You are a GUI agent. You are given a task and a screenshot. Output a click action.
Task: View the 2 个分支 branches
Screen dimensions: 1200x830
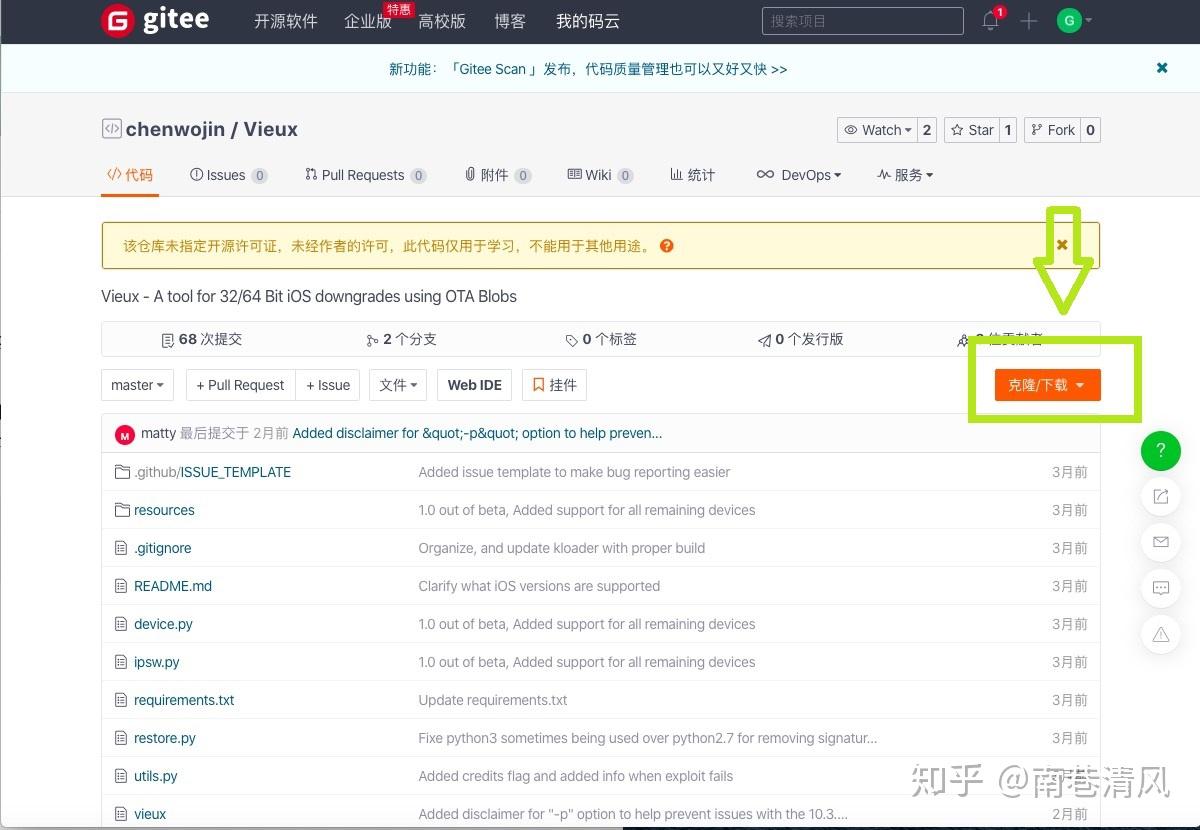401,339
